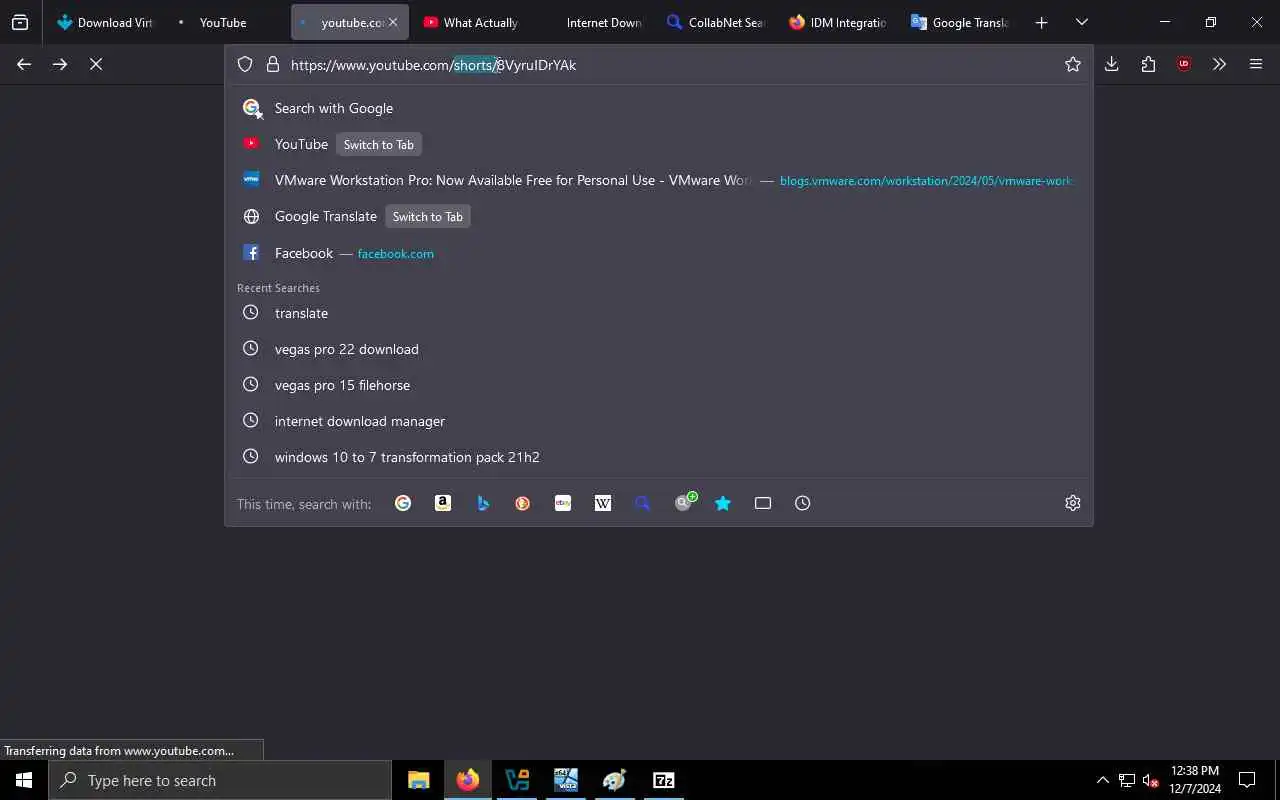The height and width of the screenshot is (800, 1280).
Task: Open the Facebook facebook.com suggestion
Action: [x=659, y=253]
